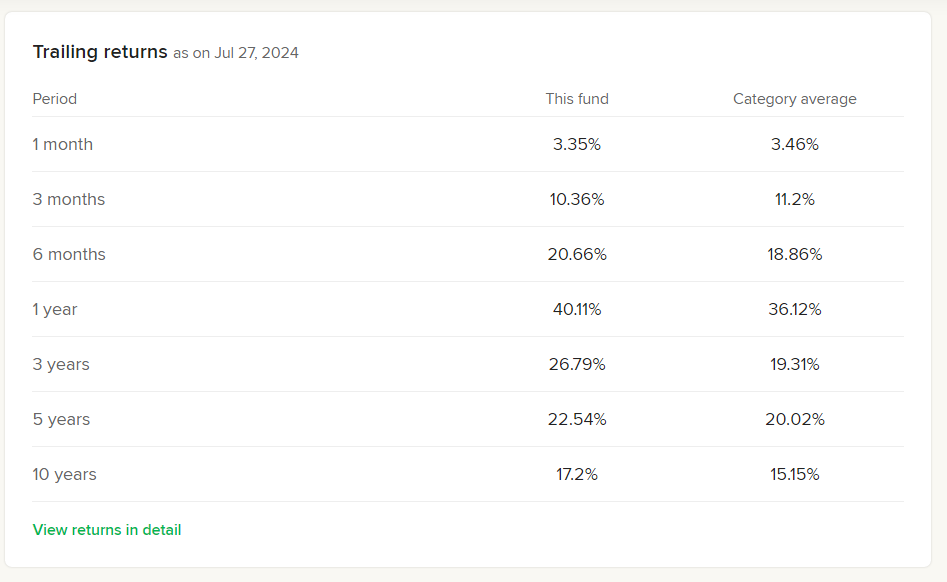Click the Category average column header
Image resolution: width=947 pixels, height=582 pixels.
point(794,99)
